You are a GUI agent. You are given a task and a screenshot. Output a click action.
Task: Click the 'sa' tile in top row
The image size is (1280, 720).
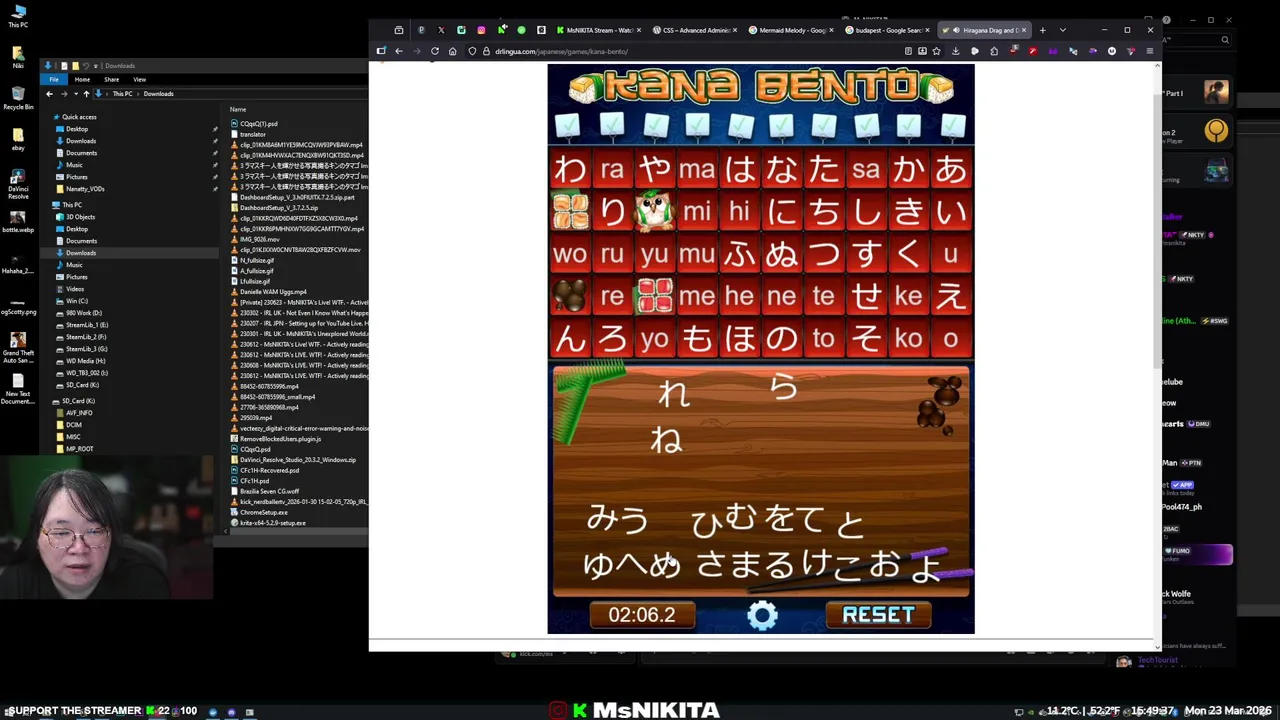[x=866, y=170]
